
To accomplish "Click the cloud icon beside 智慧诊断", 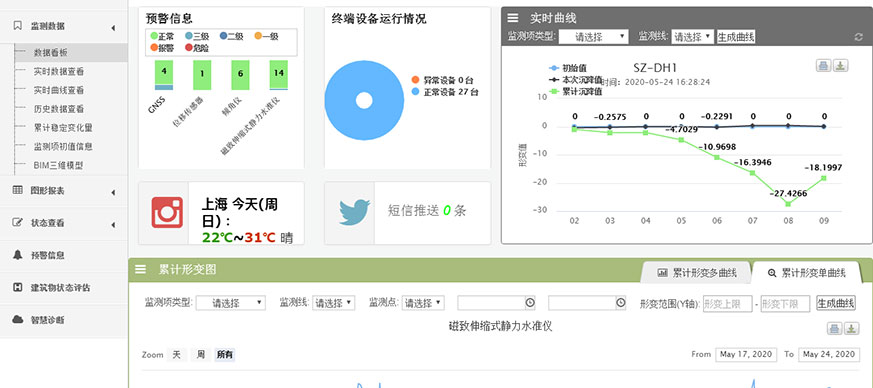I will click(18, 320).
